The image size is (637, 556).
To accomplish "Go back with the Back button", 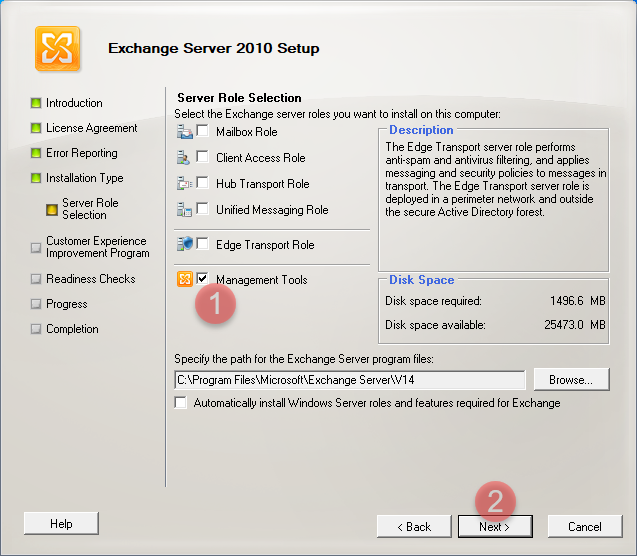I will point(414,527).
